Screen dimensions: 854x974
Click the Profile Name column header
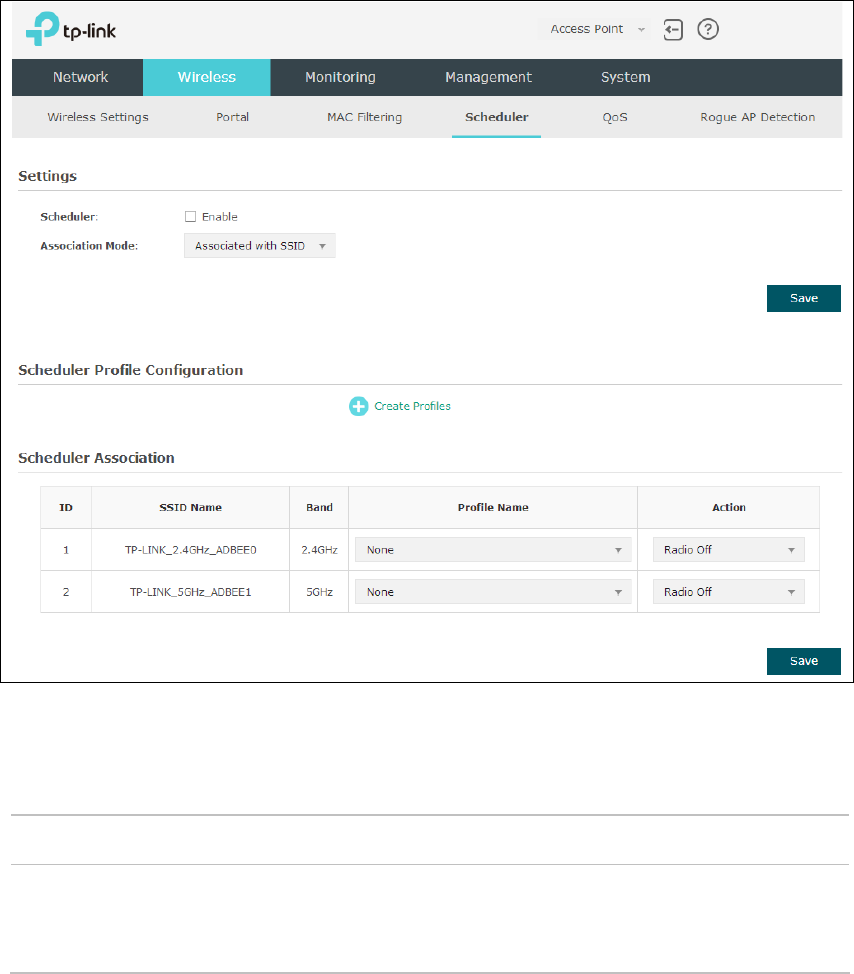coord(493,507)
